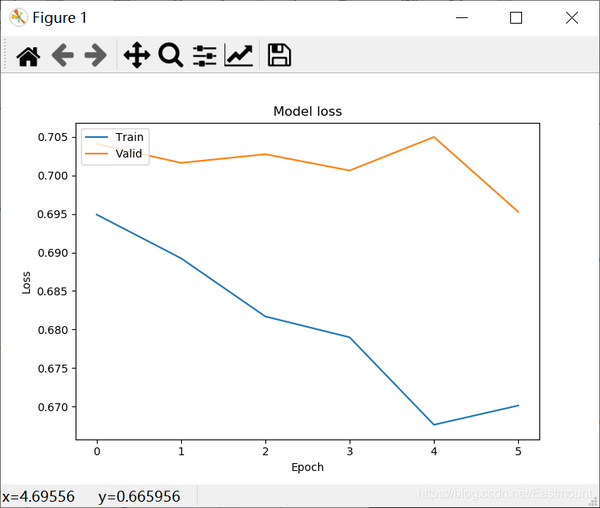The image size is (600, 508).
Task: Click the x-axis tick label 3
Action: click(x=350, y=451)
